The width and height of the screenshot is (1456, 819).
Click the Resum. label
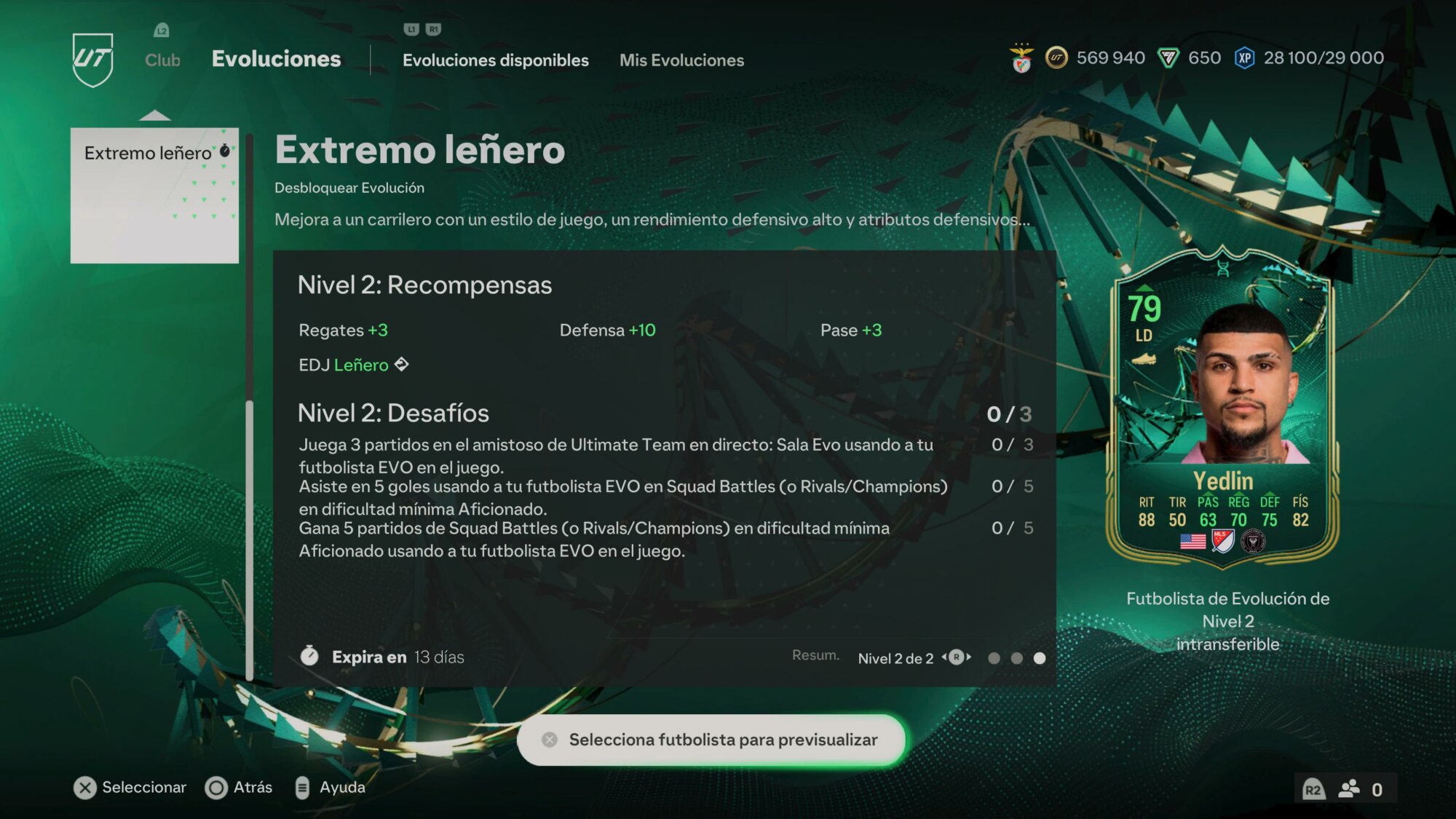pyautogui.click(x=815, y=655)
